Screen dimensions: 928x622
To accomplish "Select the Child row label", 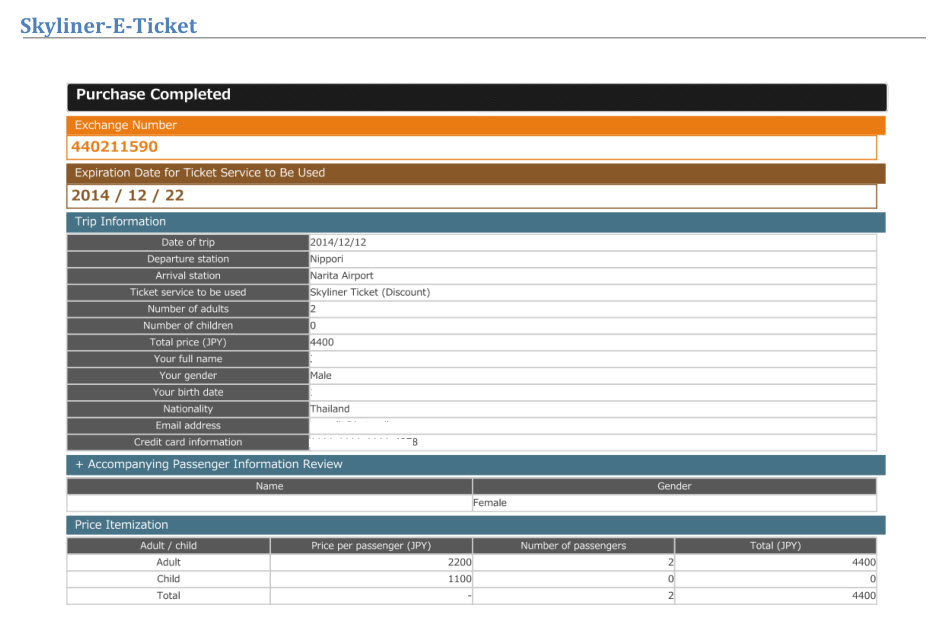I will 168,579.
